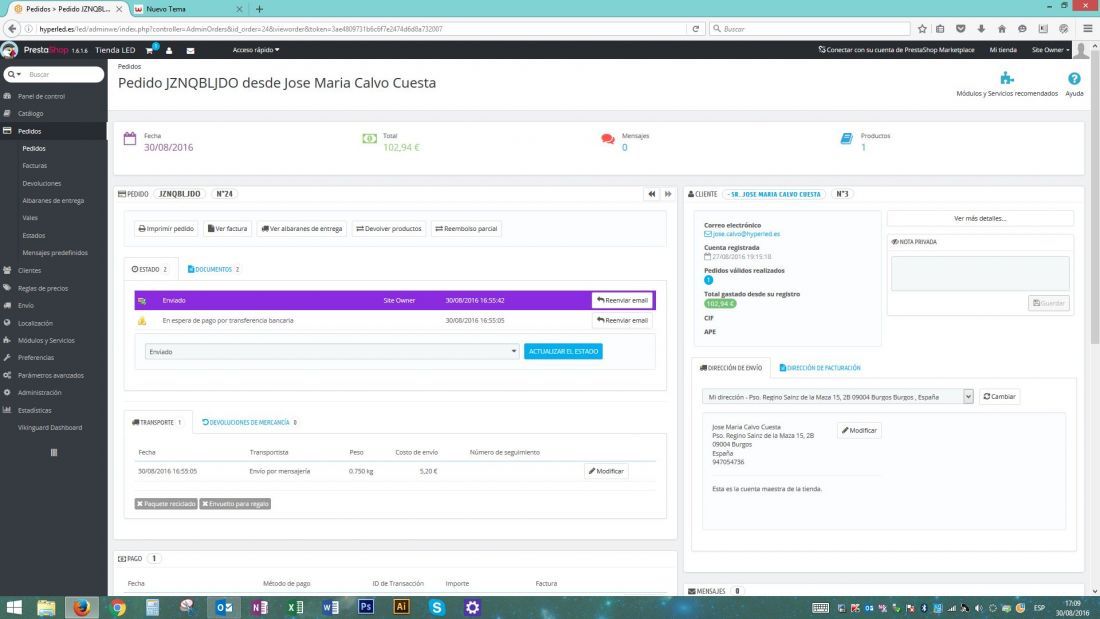
Task: Open Illustrator from the taskbar
Action: click(401, 607)
